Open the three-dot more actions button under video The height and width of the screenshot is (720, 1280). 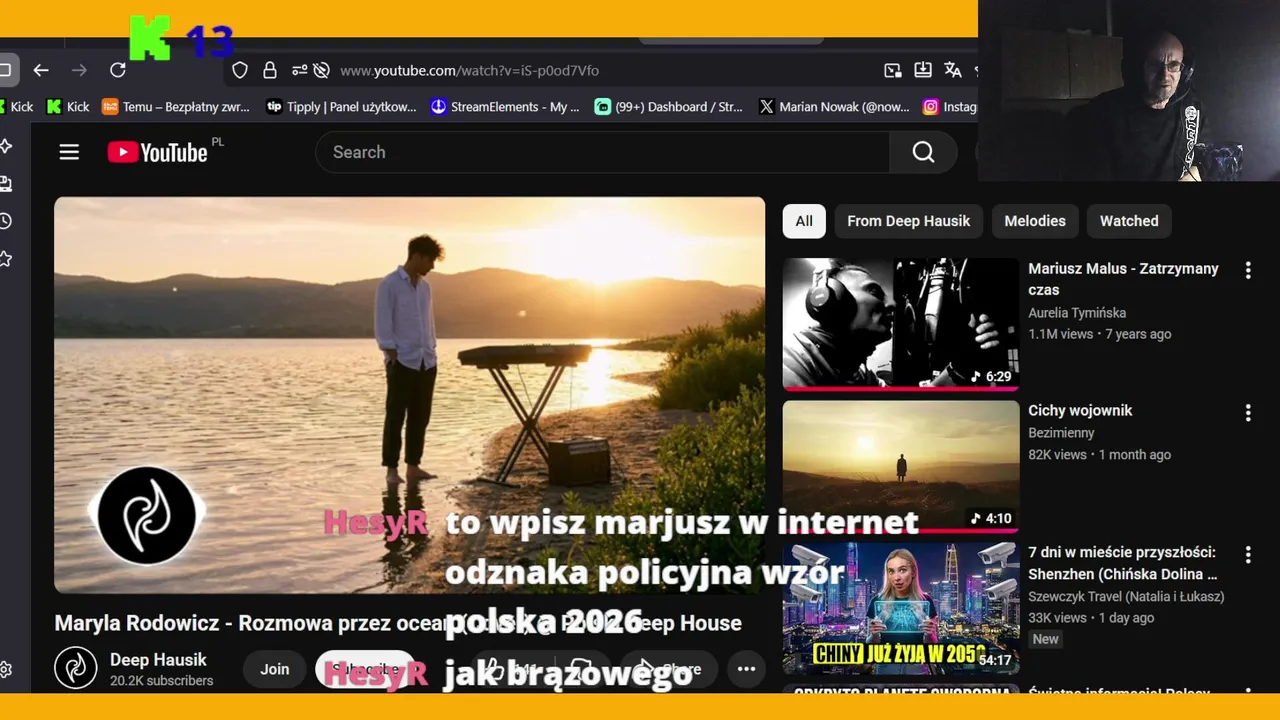[x=746, y=669]
